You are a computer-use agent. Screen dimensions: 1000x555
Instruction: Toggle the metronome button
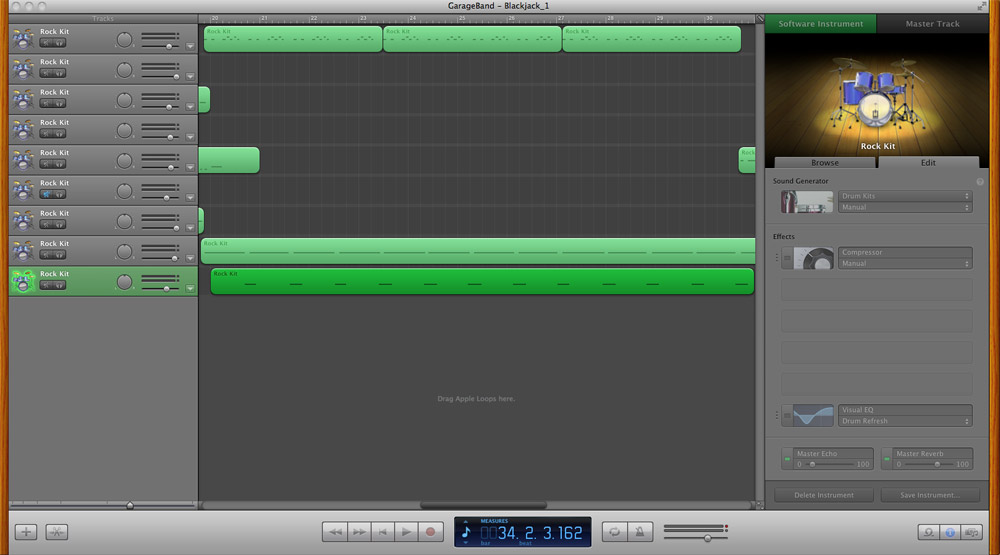640,531
